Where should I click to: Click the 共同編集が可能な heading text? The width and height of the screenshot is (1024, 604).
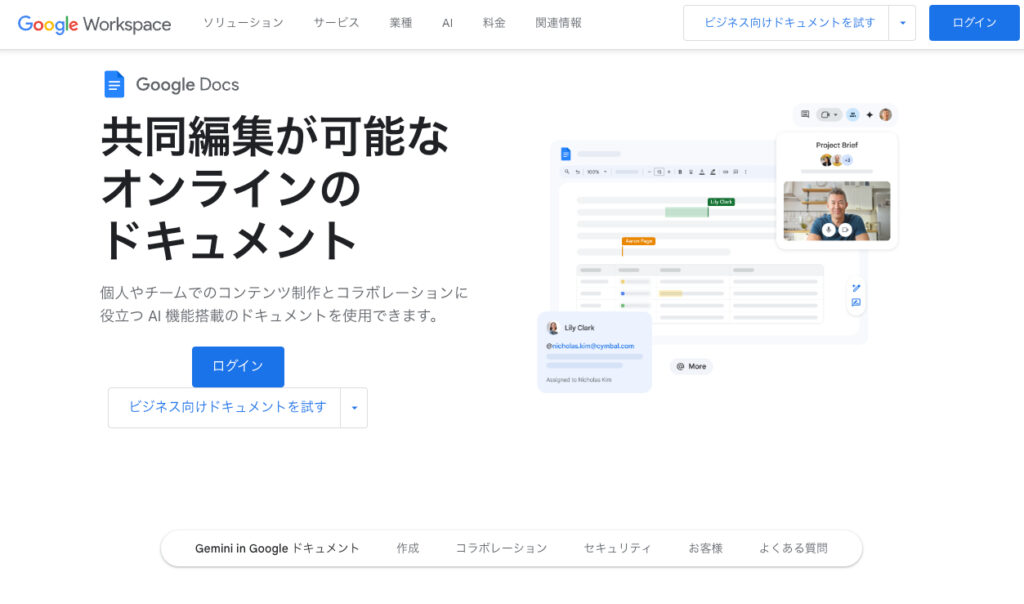pos(275,136)
